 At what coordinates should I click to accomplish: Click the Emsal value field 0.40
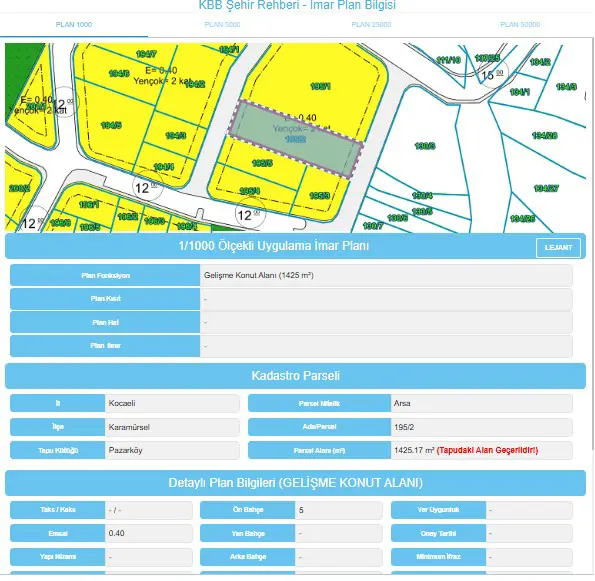pos(148,533)
